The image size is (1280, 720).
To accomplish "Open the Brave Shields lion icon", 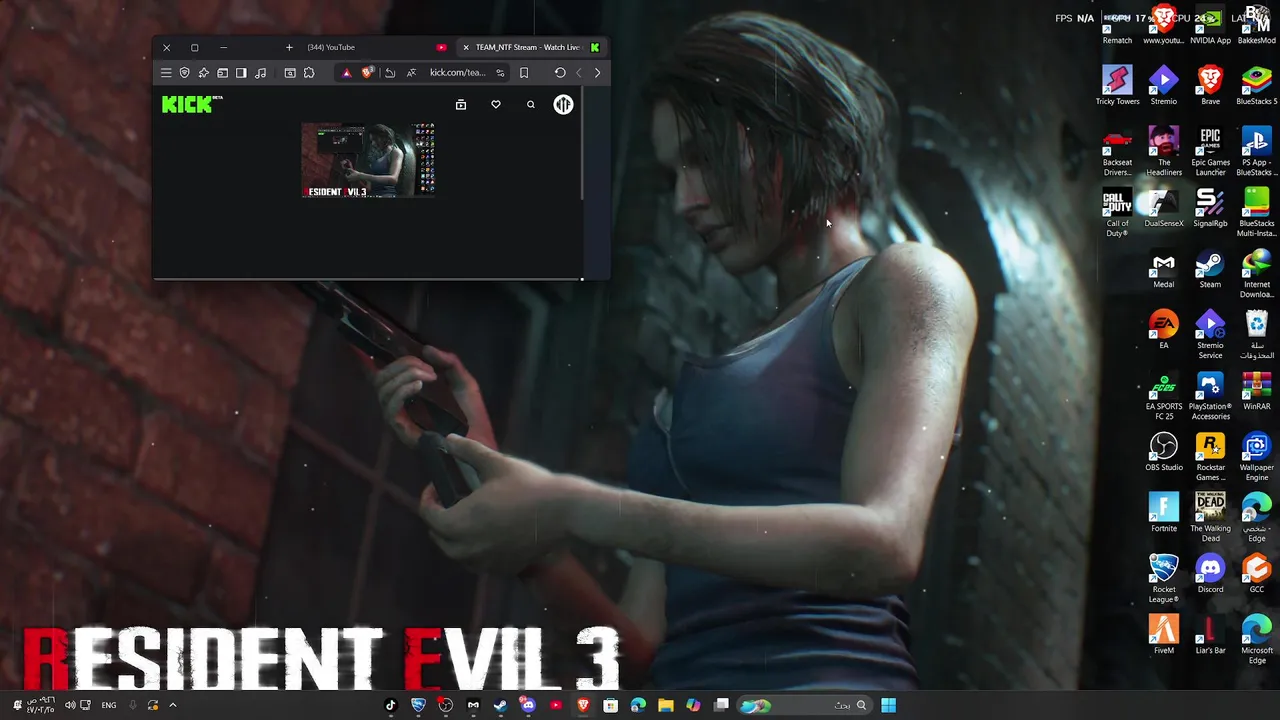I will pyautogui.click(x=368, y=73).
